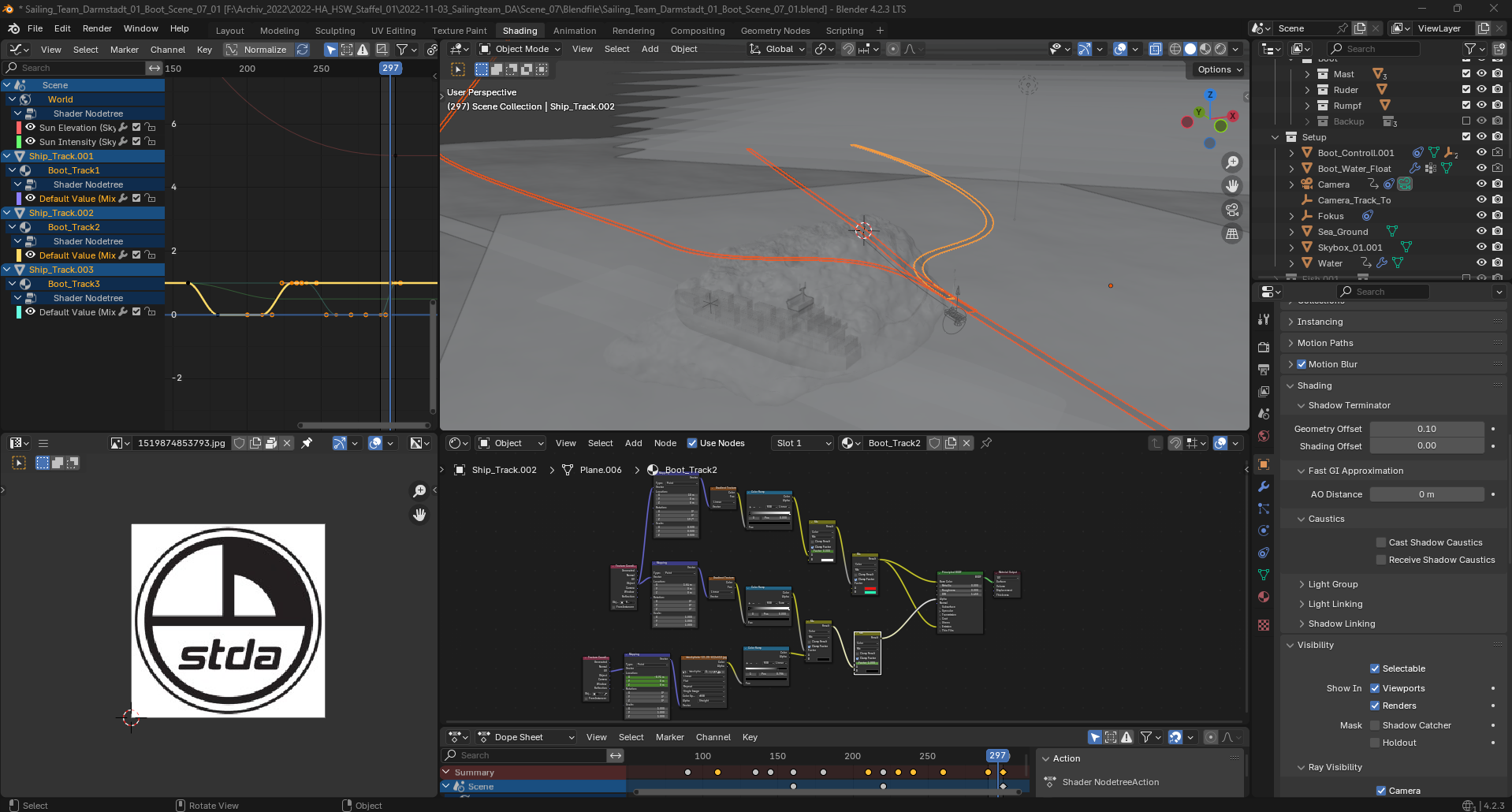
Task: Open the Modifiers properties tab
Action: (1264, 486)
